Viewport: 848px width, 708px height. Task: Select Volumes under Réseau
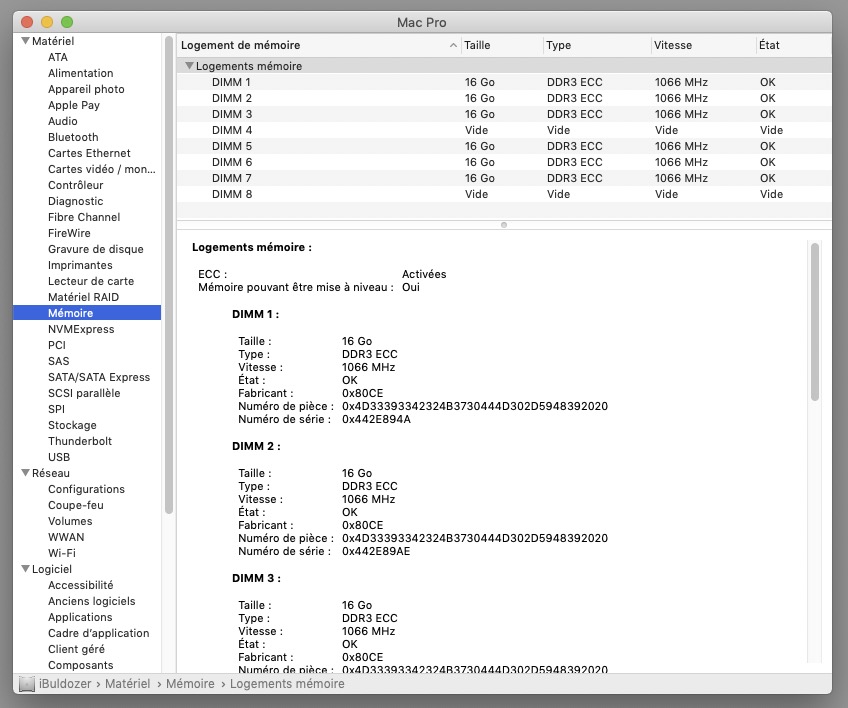click(70, 521)
